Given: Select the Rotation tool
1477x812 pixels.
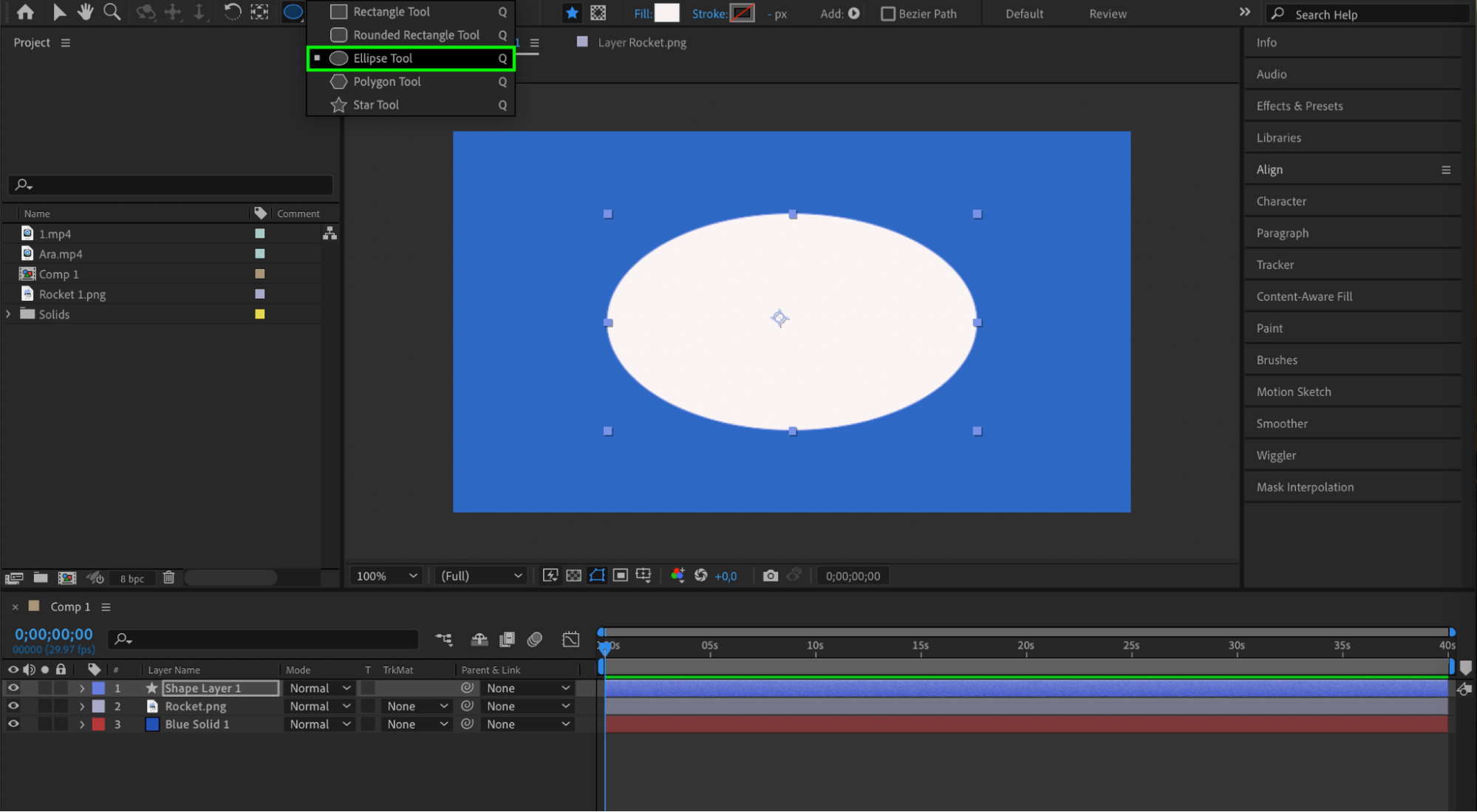Looking at the screenshot, I should [x=232, y=12].
